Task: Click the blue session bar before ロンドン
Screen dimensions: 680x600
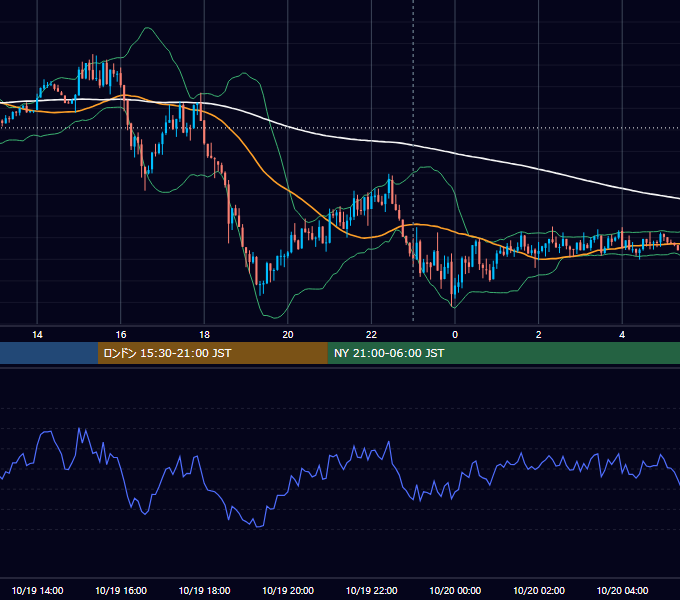Action: click(49, 353)
